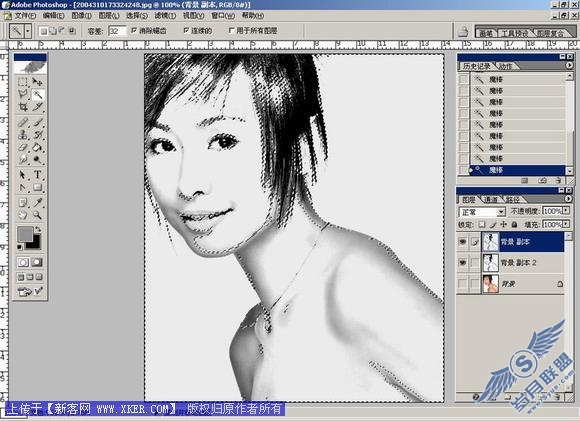Switch to Standard editing mode

pos(23,262)
